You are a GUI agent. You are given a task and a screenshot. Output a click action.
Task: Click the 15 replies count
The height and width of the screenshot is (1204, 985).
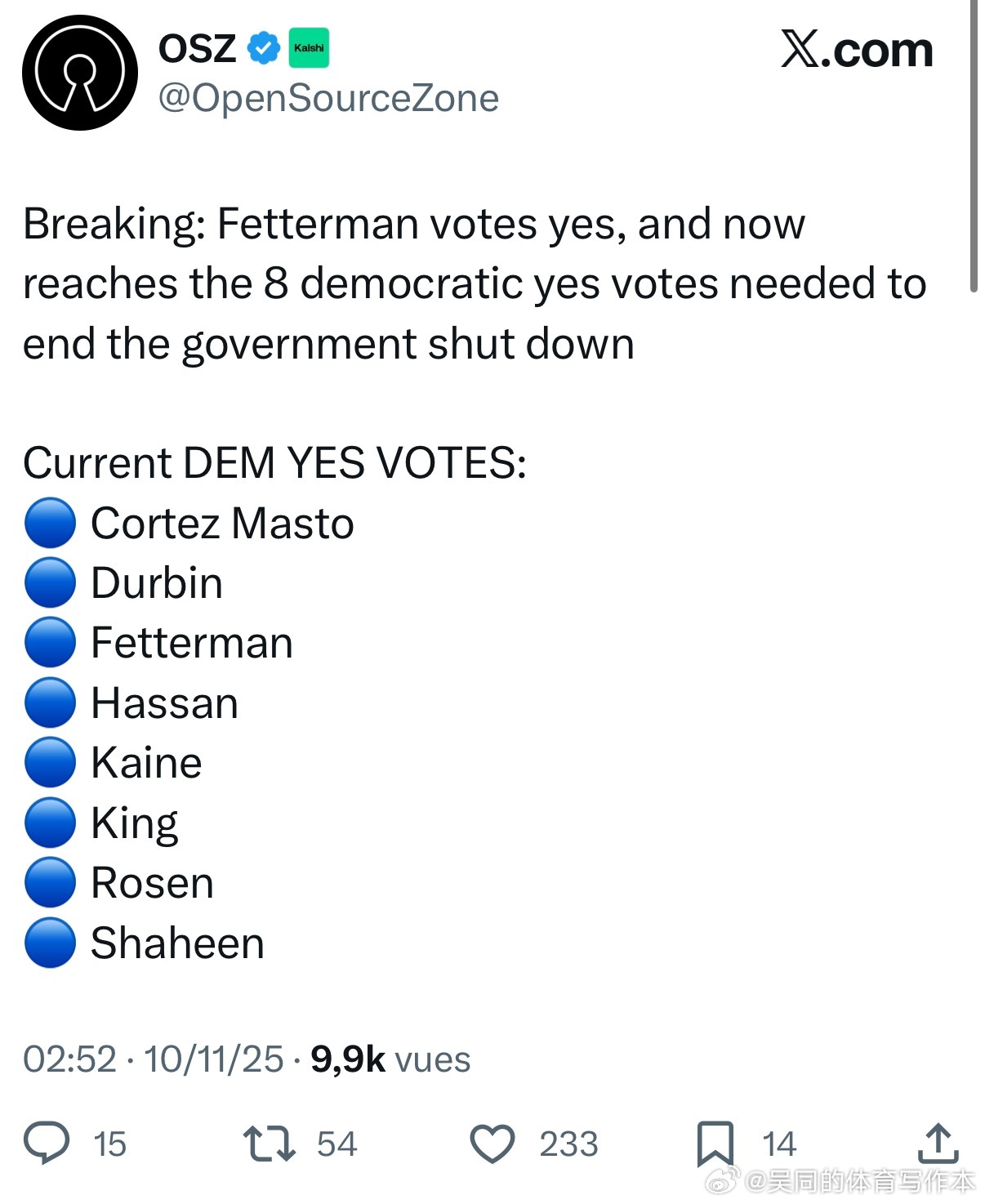click(x=109, y=1144)
